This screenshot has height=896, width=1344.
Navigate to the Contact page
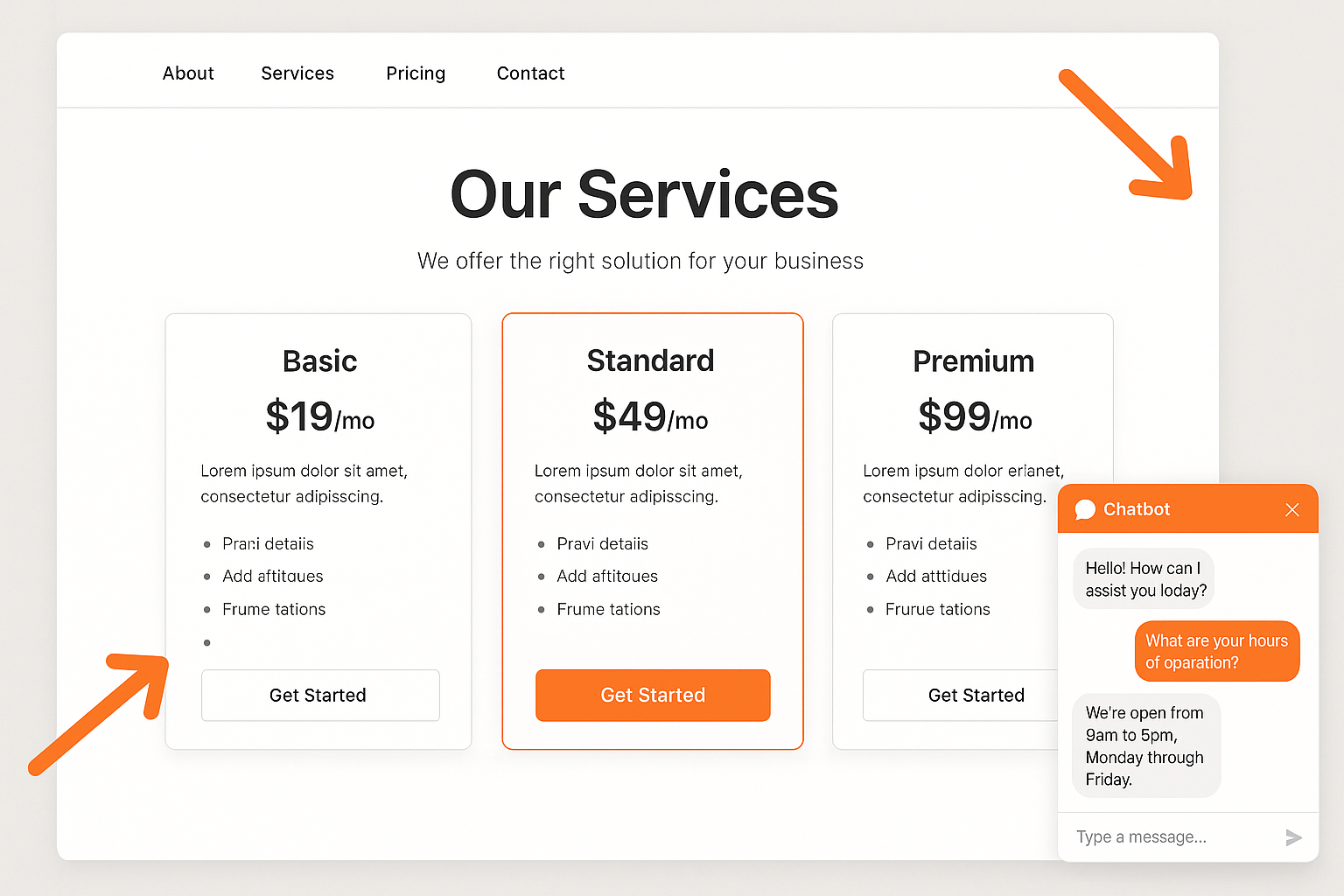530,73
